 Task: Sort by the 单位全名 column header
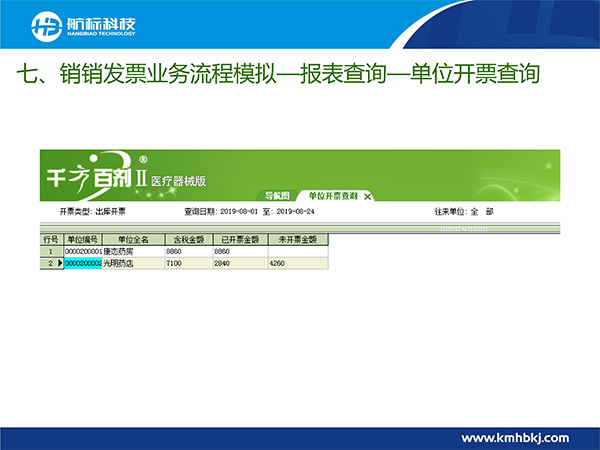click(x=133, y=240)
